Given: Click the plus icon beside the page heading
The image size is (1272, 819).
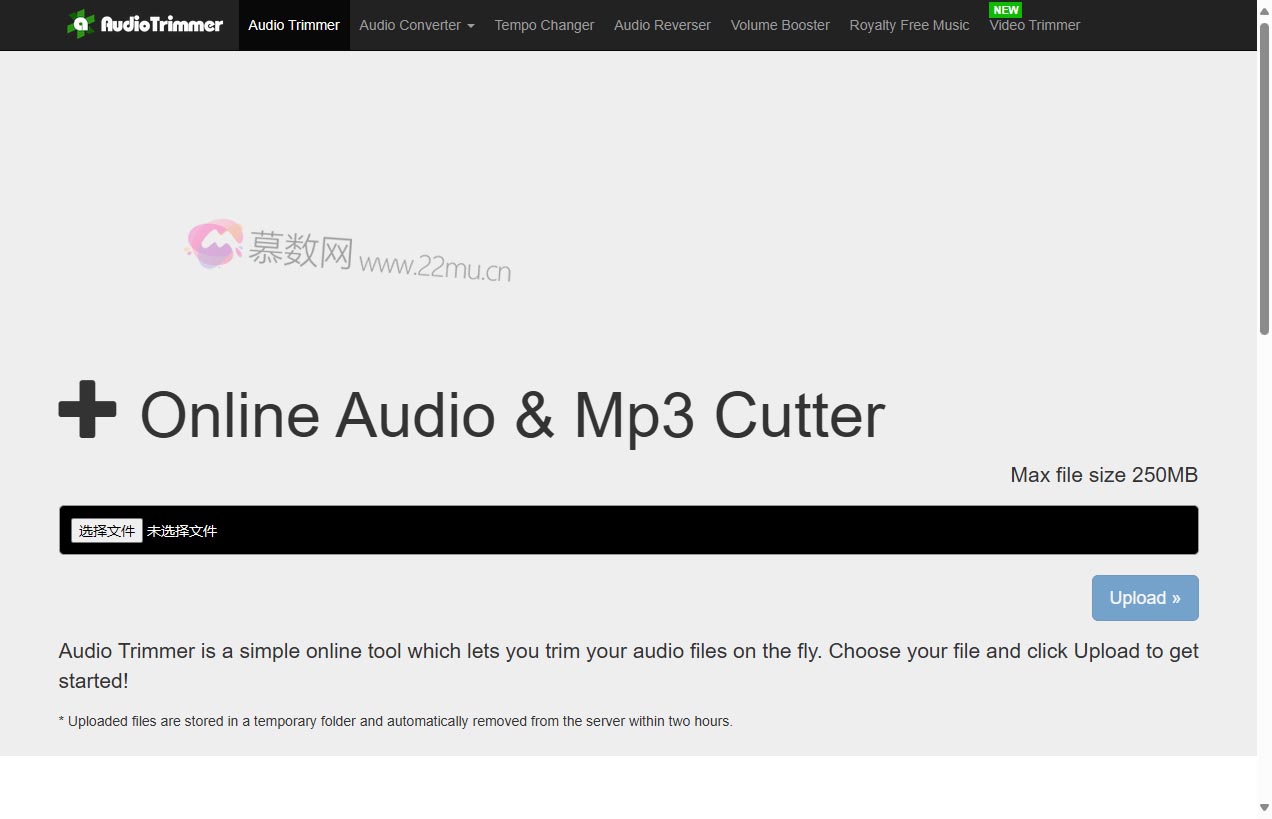Looking at the screenshot, I should coord(88,409).
